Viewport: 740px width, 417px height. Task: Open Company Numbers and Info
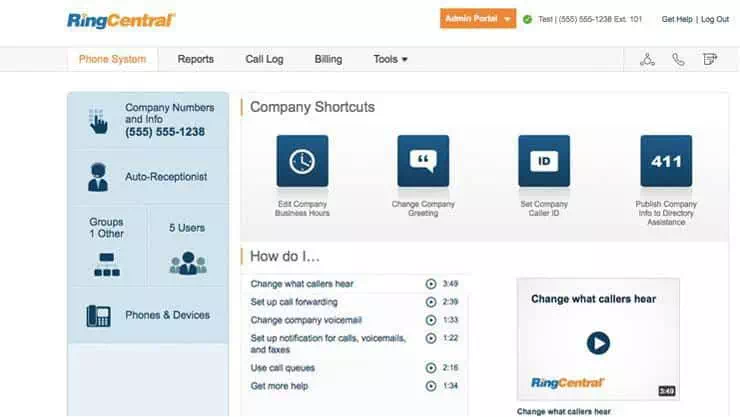(x=148, y=120)
